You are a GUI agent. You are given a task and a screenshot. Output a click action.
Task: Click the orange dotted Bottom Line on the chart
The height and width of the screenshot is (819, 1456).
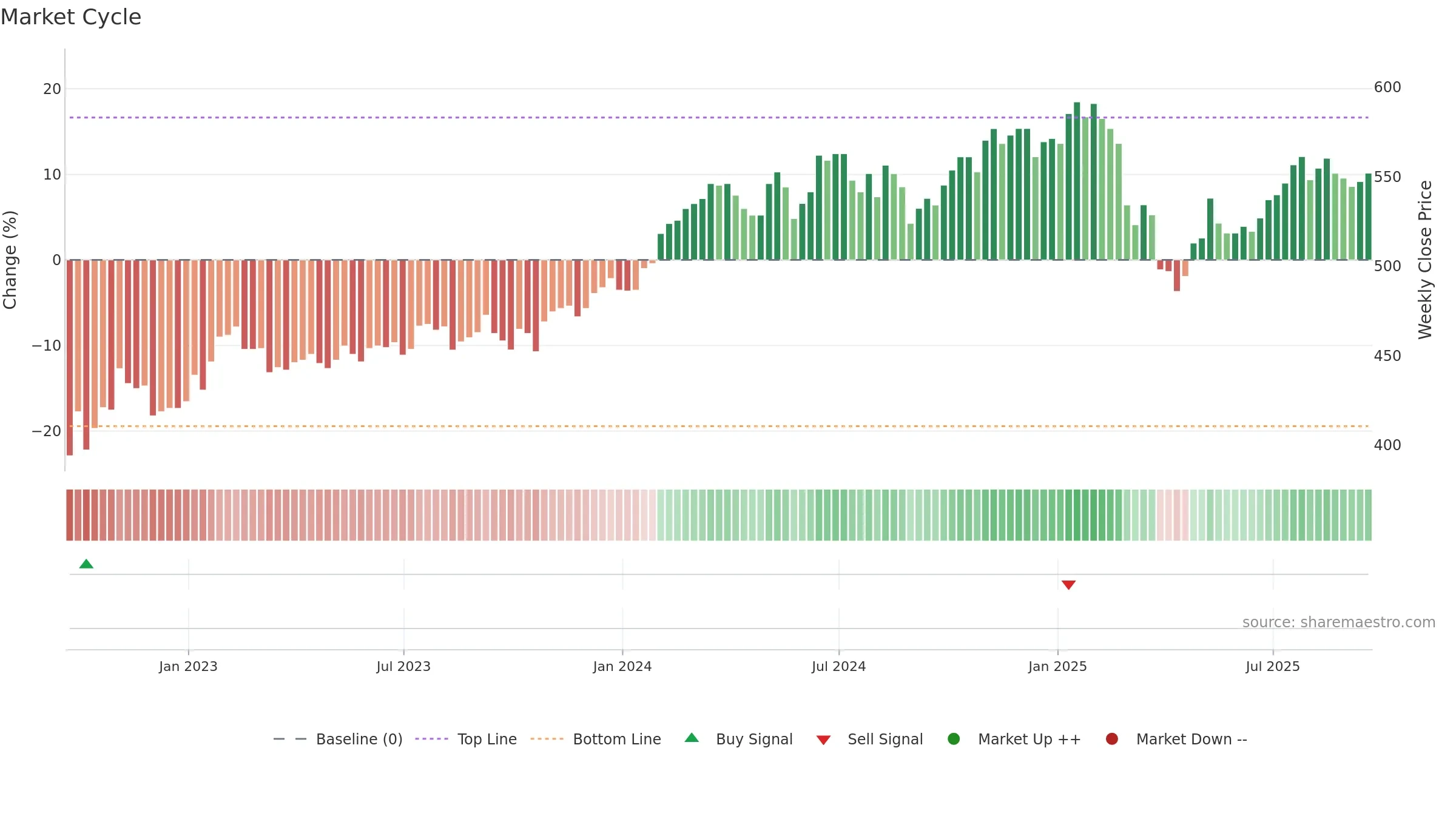pyautogui.click(x=719, y=426)
